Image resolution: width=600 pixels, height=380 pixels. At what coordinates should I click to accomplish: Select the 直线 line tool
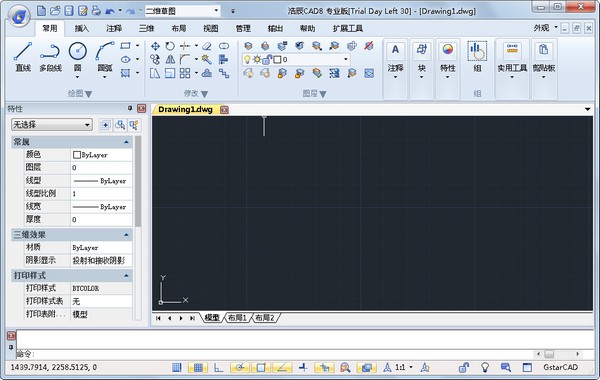point(23,57)
